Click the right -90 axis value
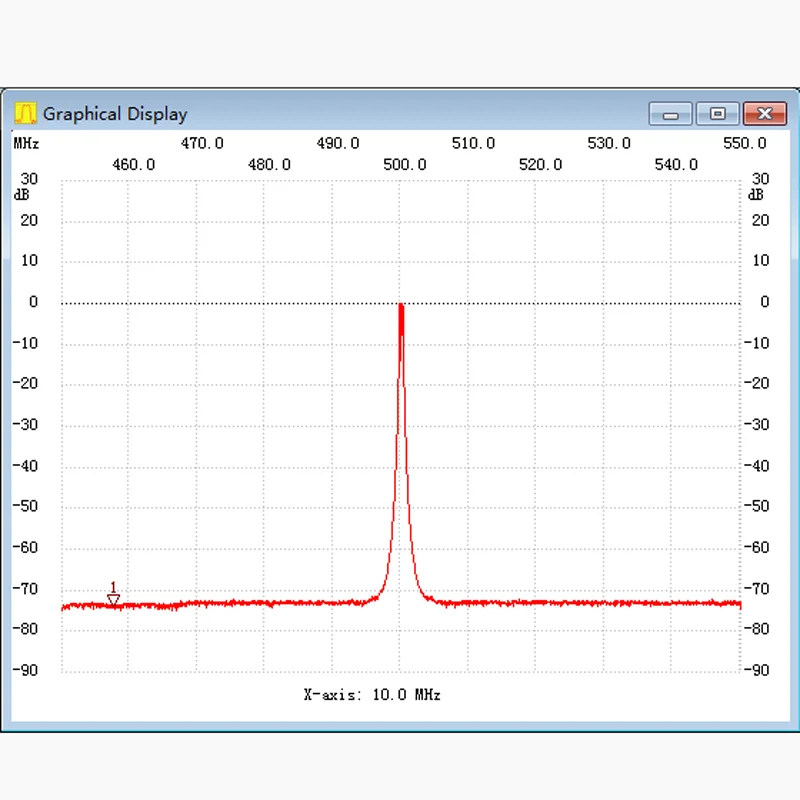800x800 pixels. click(x=756, y=670)
